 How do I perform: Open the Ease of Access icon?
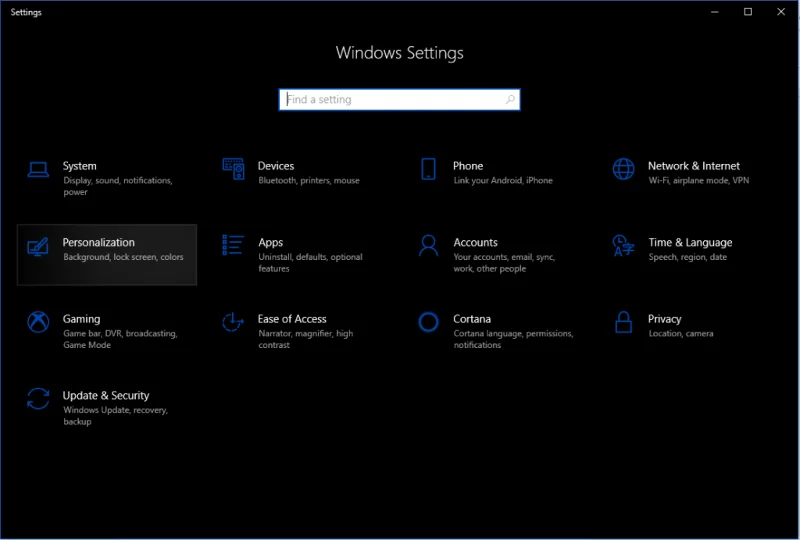pyautogui.click(x=234, y=322)
